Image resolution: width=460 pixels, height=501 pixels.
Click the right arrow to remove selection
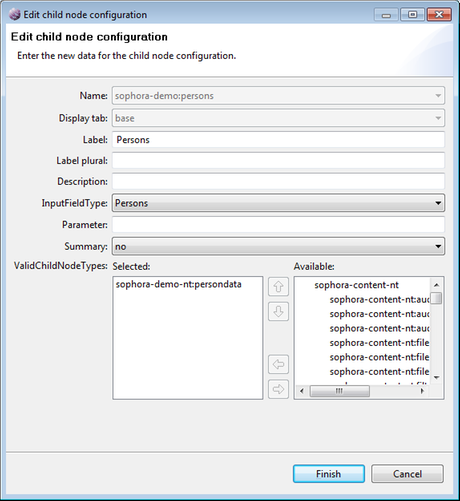point(278,389)
